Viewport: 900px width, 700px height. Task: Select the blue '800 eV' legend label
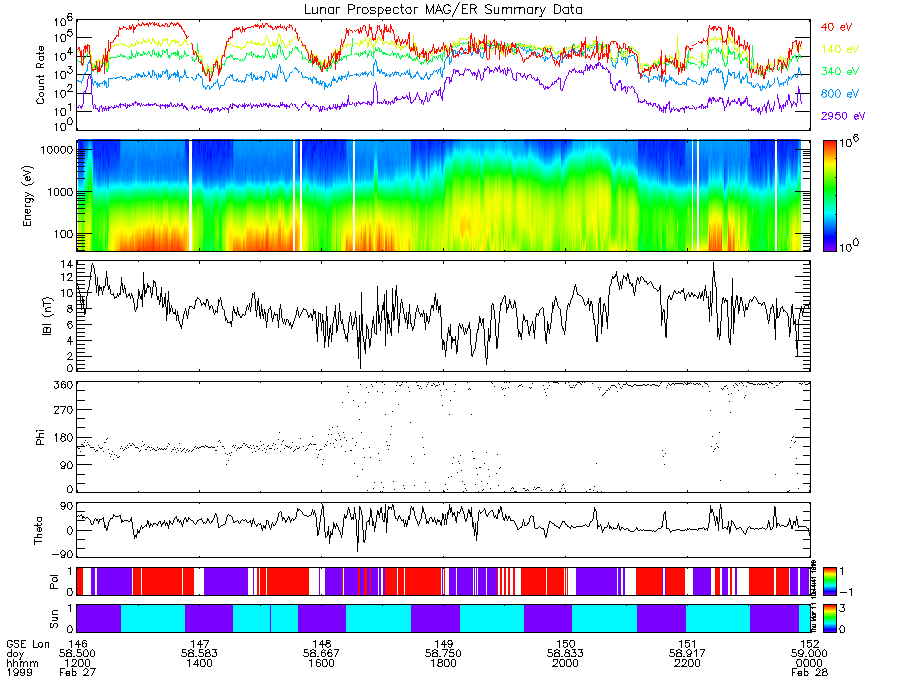point(839,94)
